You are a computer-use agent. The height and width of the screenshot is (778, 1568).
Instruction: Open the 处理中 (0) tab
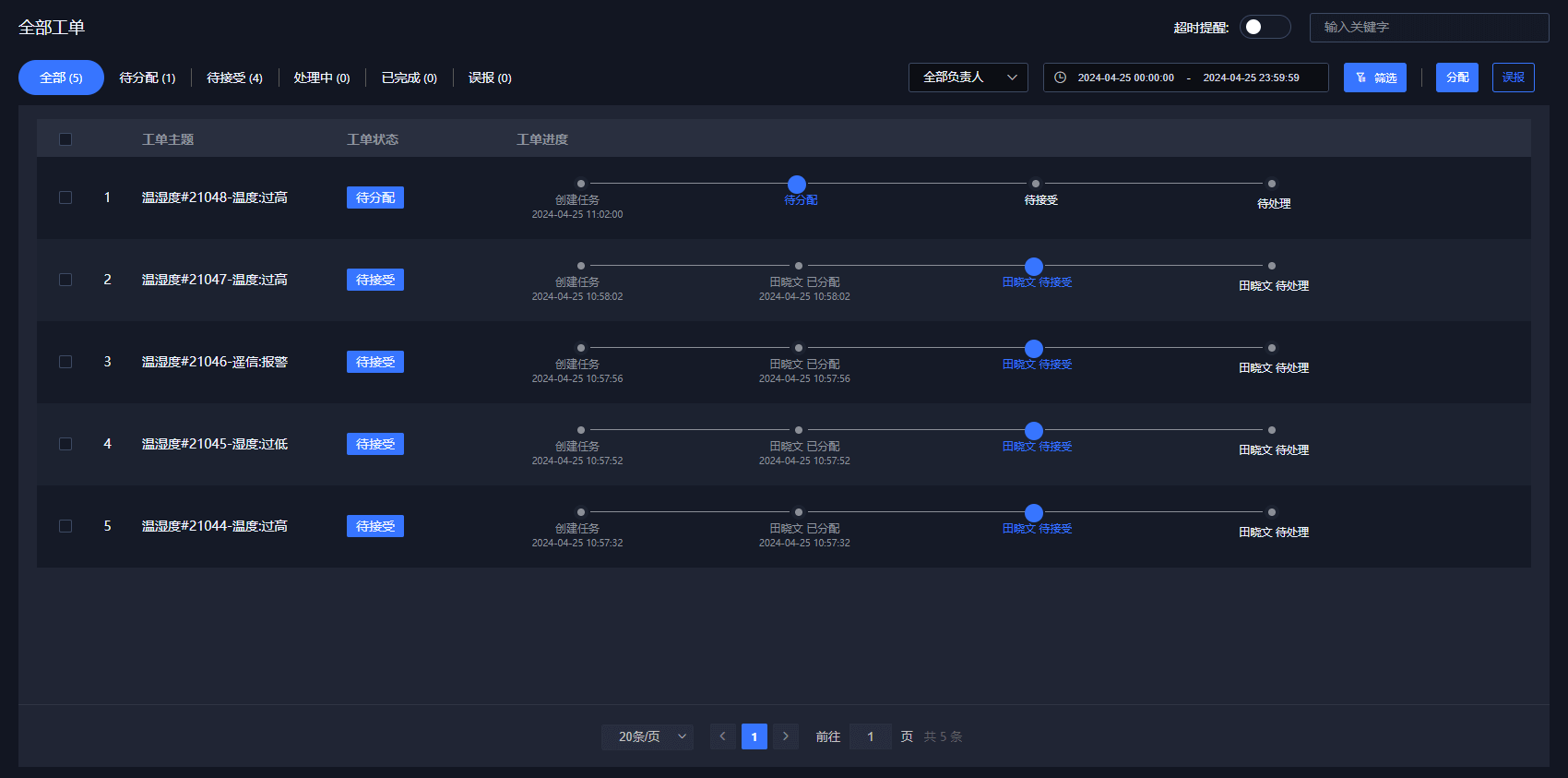322,78
